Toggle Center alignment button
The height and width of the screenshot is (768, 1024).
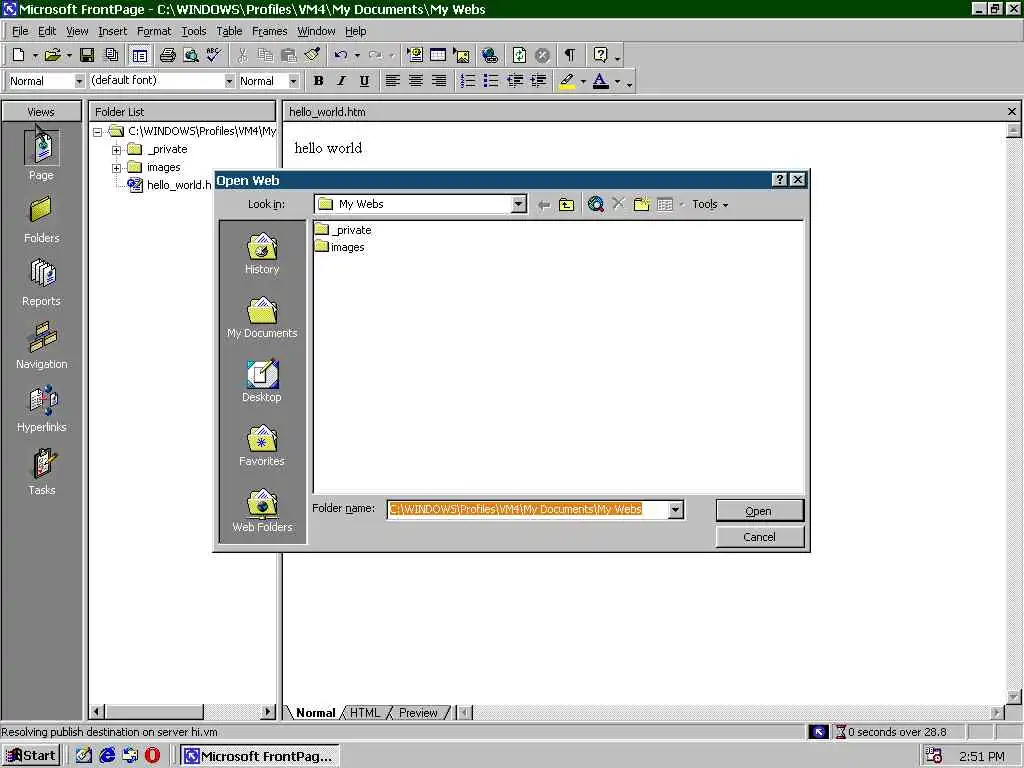(x=416, y=81)
